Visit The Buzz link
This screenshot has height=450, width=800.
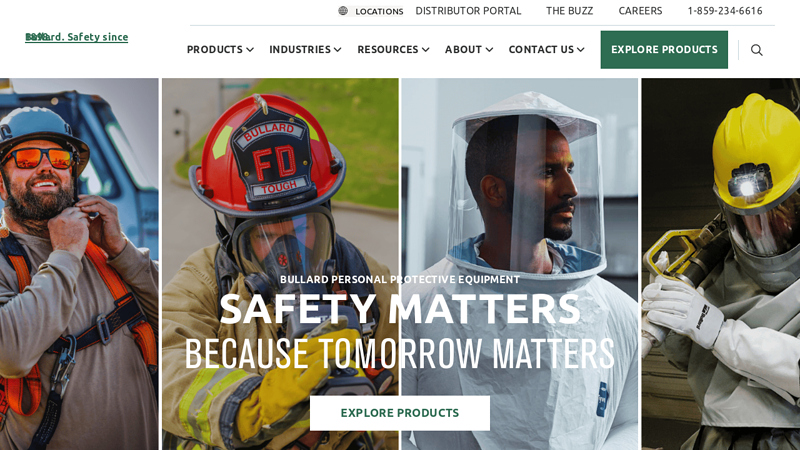pyautogui.click(x=569, y=11)
